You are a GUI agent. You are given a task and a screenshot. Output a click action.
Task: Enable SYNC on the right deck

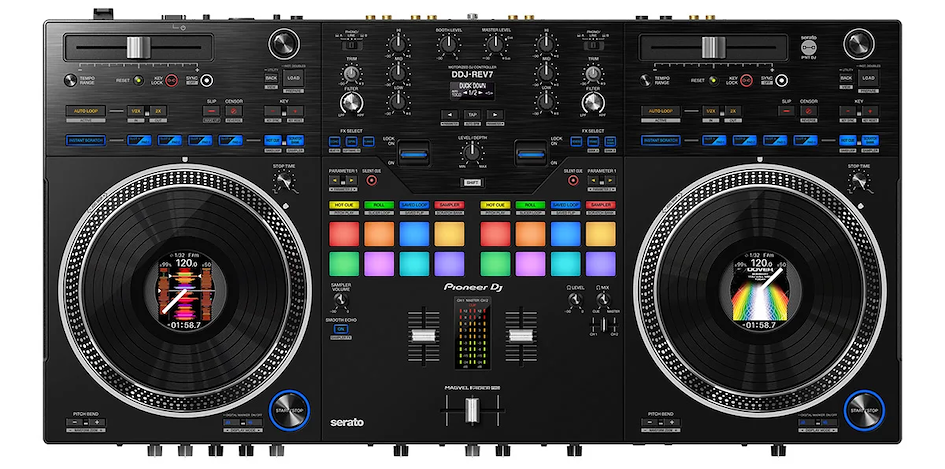(782, 80)
